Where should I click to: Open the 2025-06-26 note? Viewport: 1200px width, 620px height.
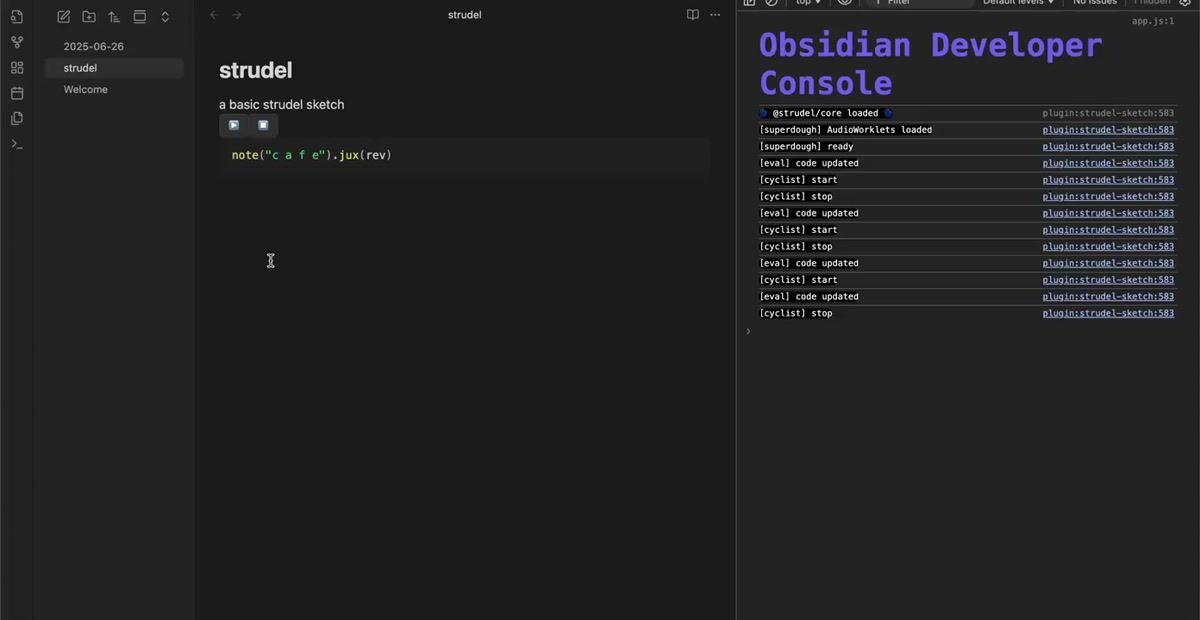94,46
